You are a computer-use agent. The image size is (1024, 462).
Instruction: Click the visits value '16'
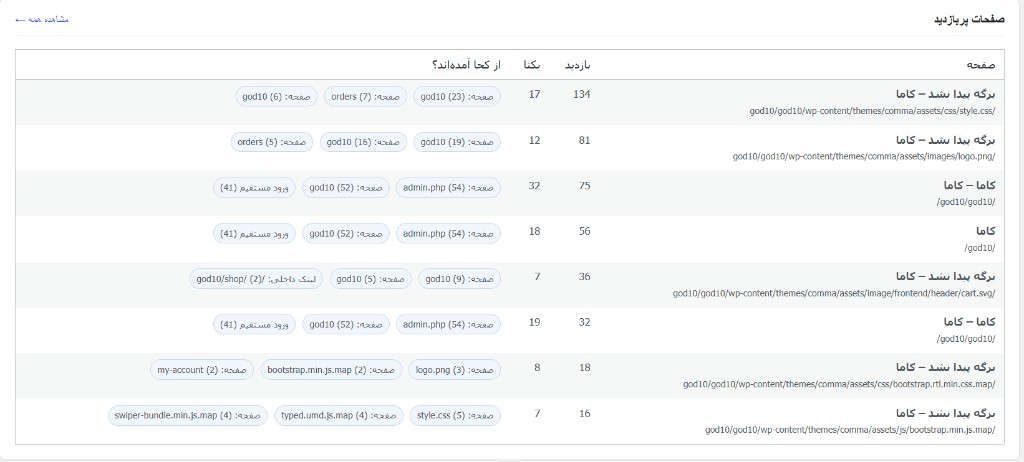pos(584,414)
